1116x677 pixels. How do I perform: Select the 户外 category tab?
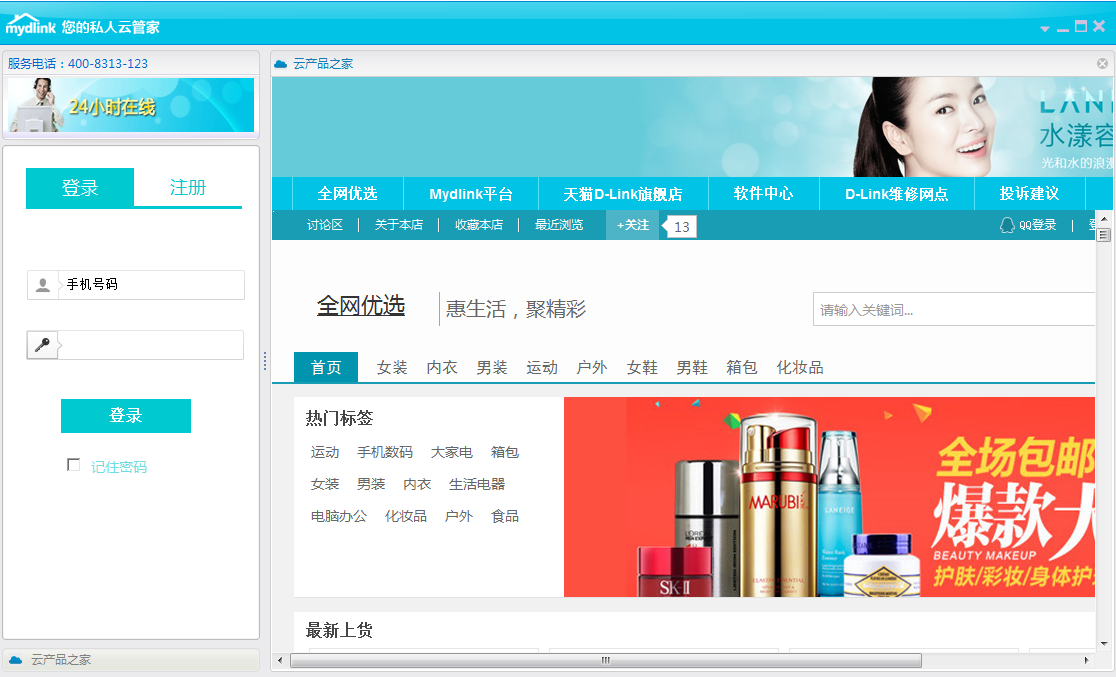(x=591, y=367)
